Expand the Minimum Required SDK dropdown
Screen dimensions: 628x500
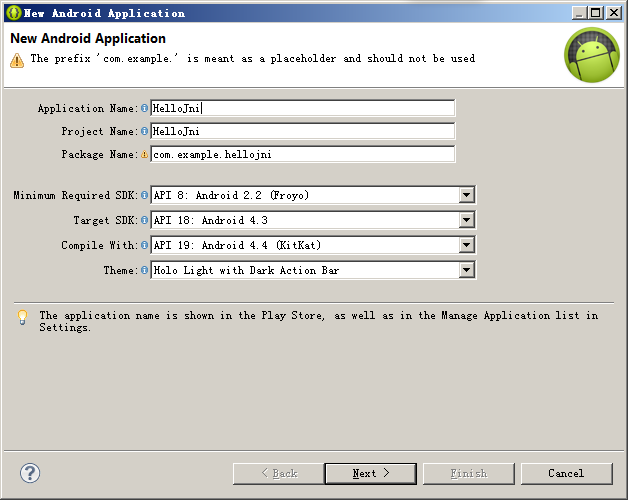(x=466, y=195)
